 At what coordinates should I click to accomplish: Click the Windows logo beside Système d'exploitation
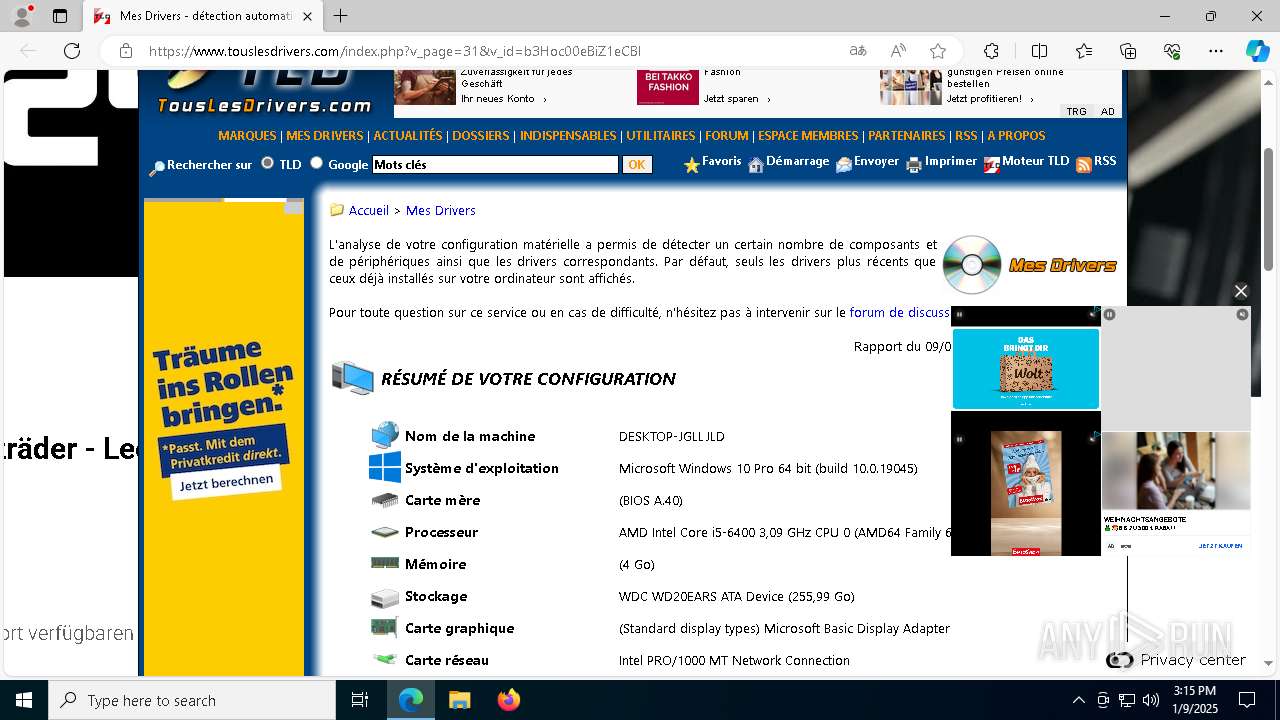pyautogui.click(x=385, y=467)
